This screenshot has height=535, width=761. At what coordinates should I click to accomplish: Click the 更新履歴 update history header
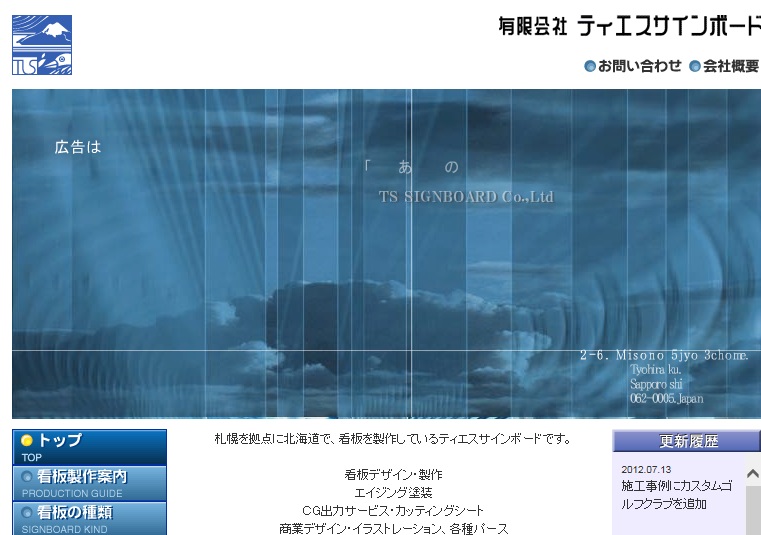(686, 441)
